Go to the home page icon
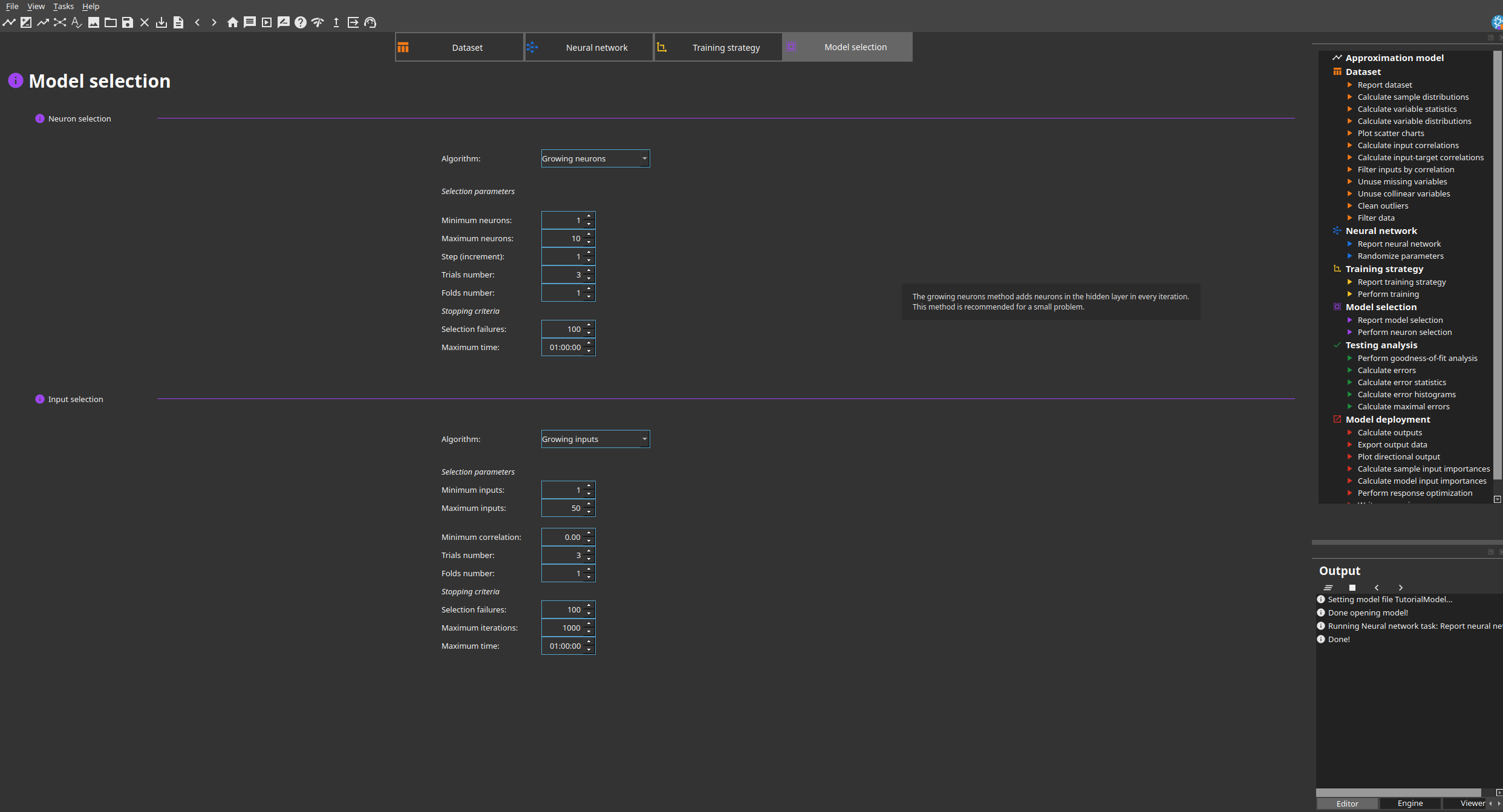Image resolution: width=1503 pixels, height=812 pixels. (x=232, y=22)
